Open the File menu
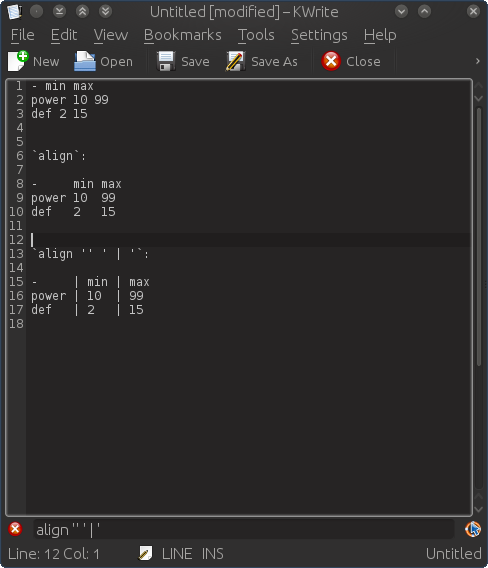Image resolution: width=488 pixels, height=568 pixels. [22, 35]
